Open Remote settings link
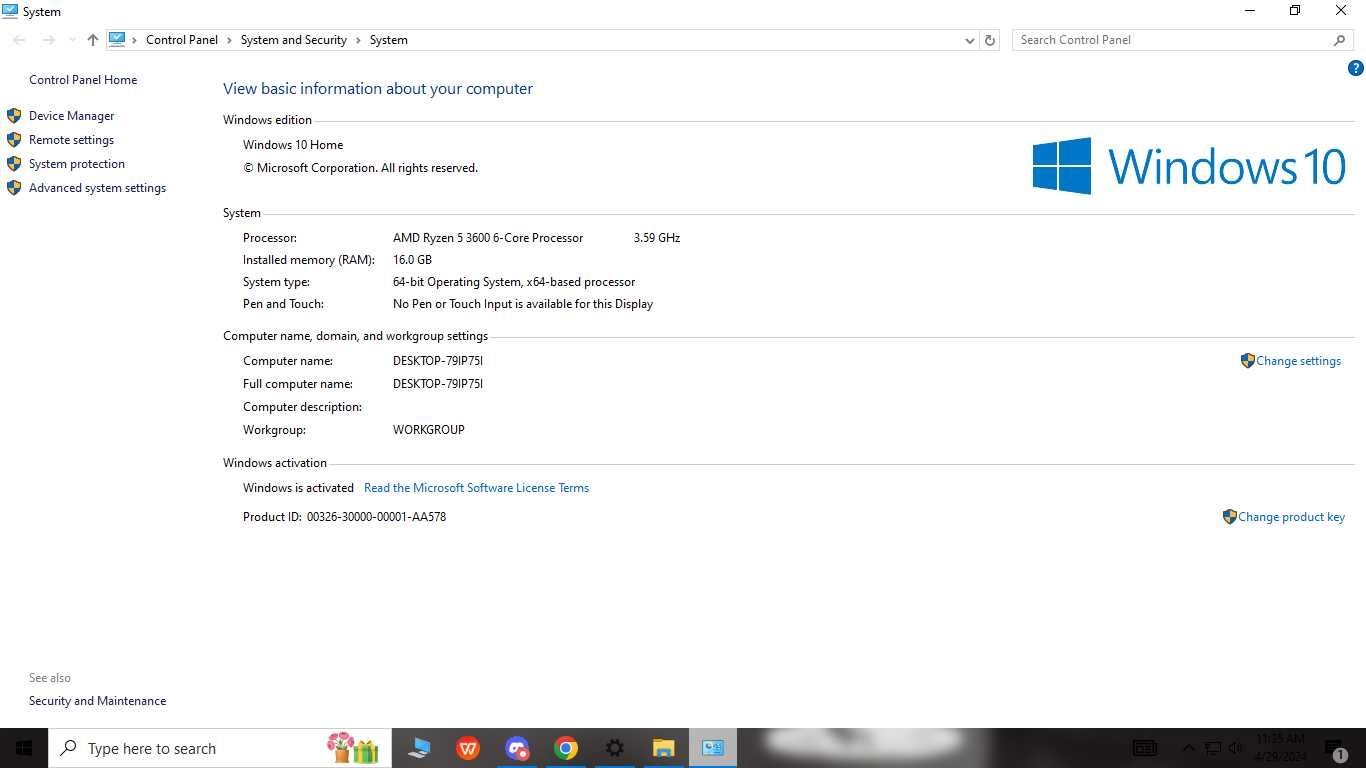Image resolution: width=1366 pixels, height=768 pixels. [71, 140]
